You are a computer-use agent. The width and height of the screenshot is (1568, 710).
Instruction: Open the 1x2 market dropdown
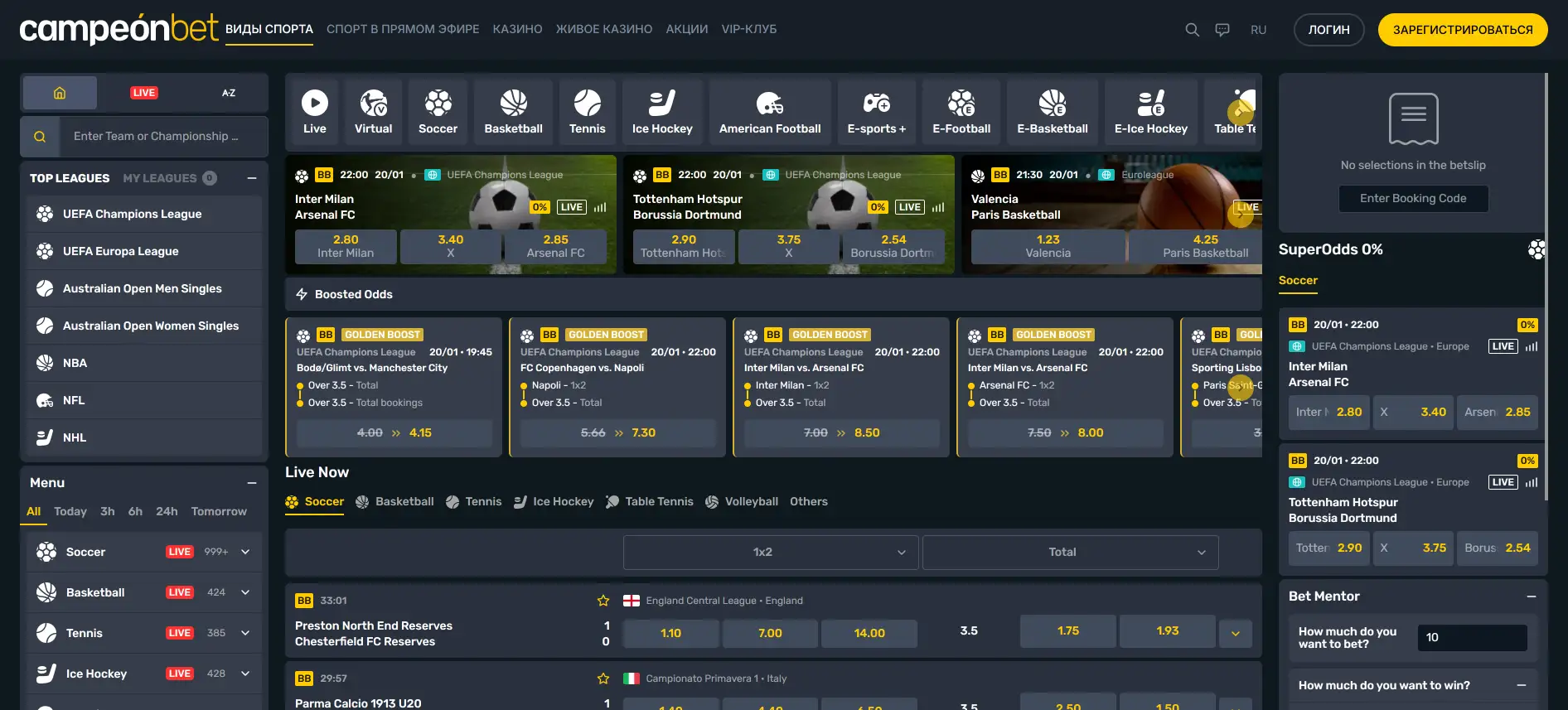770,553
